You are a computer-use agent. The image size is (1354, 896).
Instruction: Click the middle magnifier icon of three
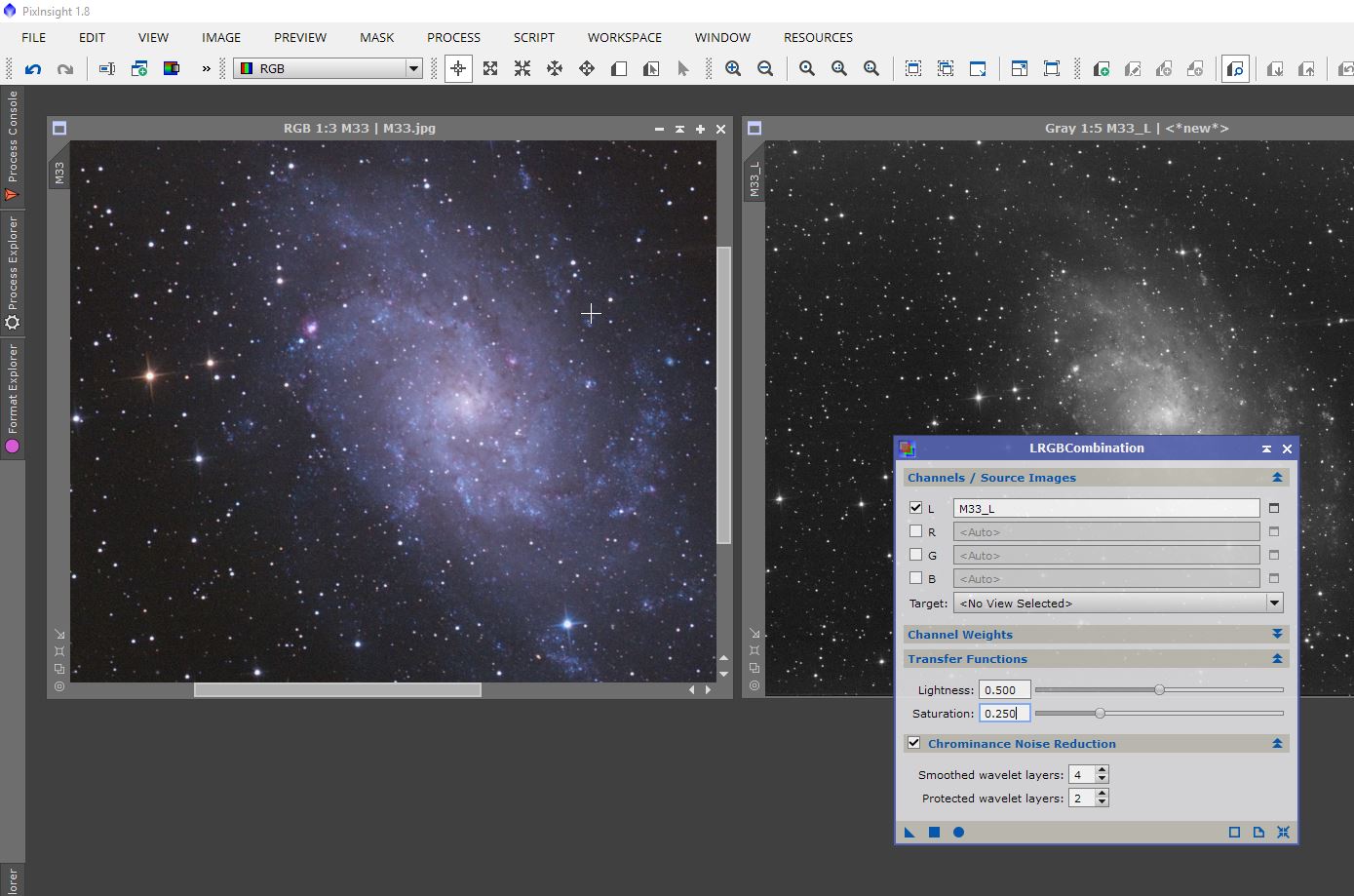click(x=839, y=68)
